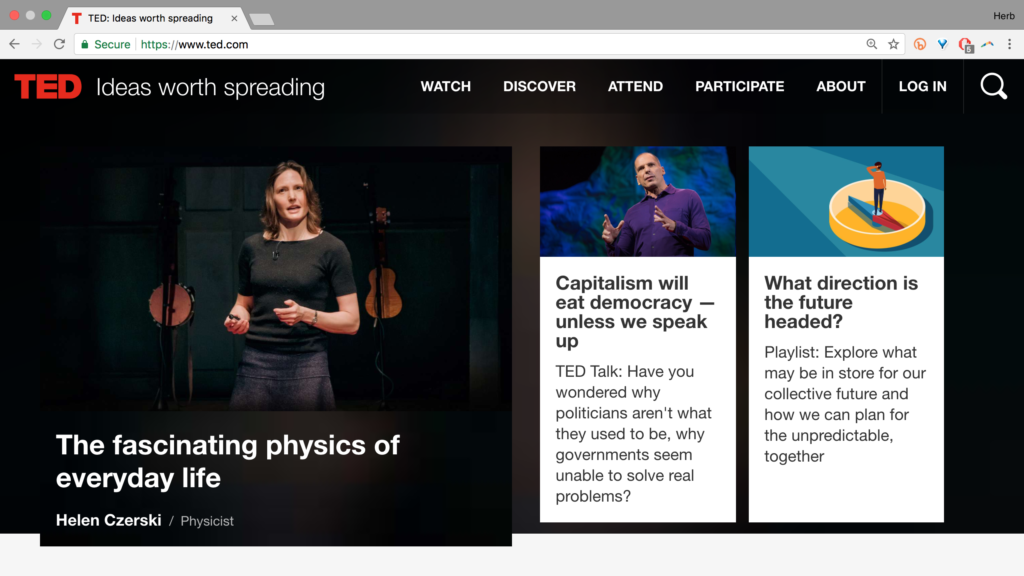Viewport: 1024px width, 576px height.
Task: Click the green secure padlock icon
Action: tap(84, 44)
